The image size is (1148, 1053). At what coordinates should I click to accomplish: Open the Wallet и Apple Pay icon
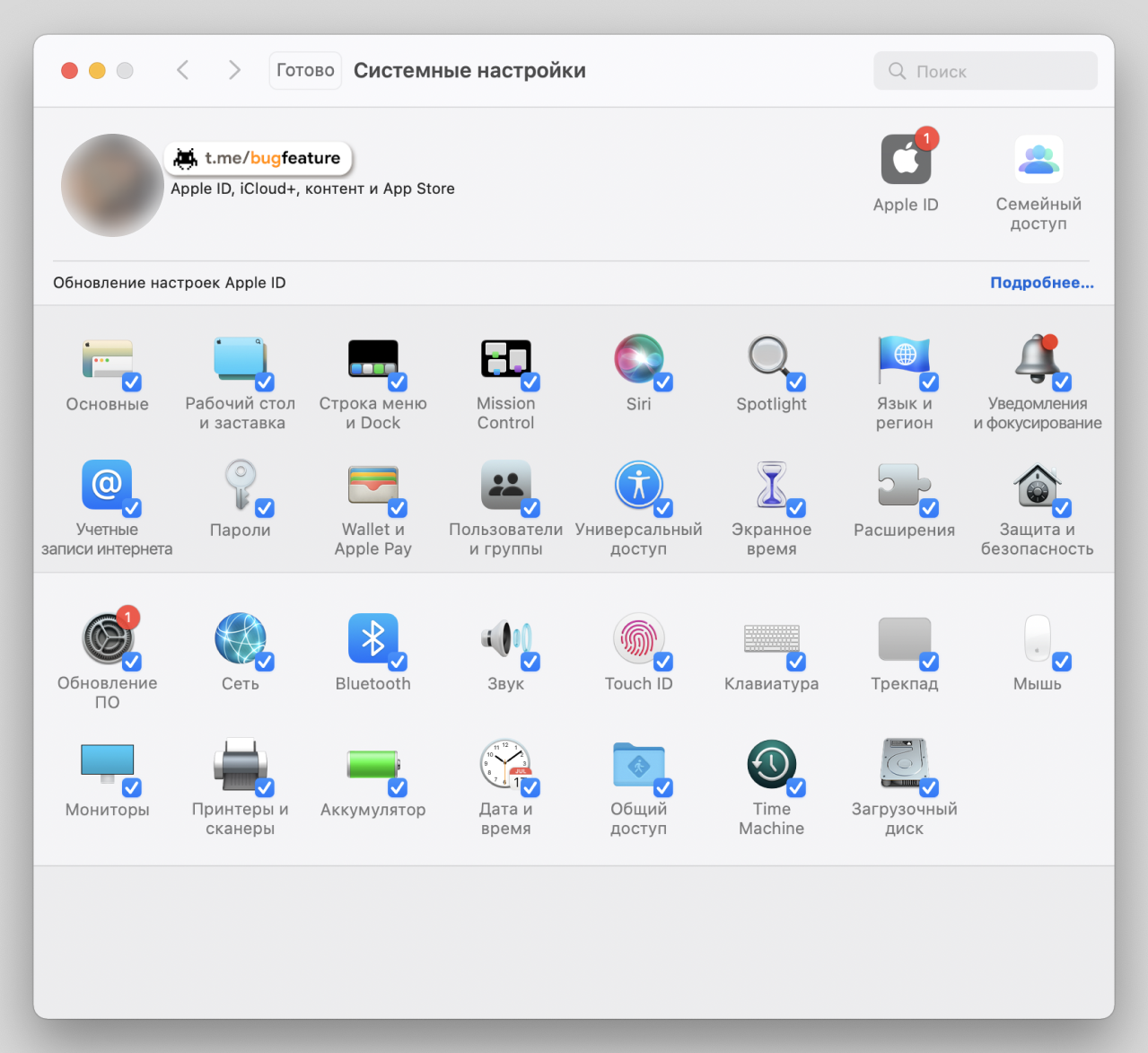coord(372,486)
